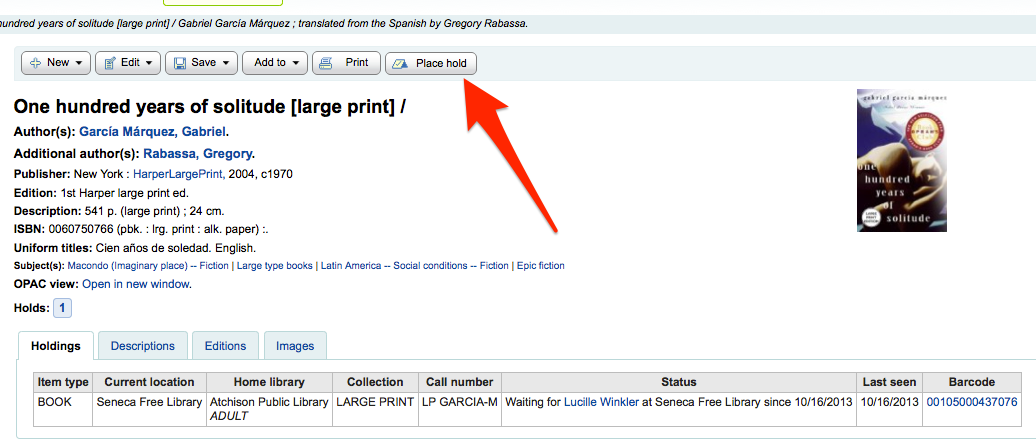Click the book cover thumbnail
Screen dimensions: 1036x445
tap(901, 161)
